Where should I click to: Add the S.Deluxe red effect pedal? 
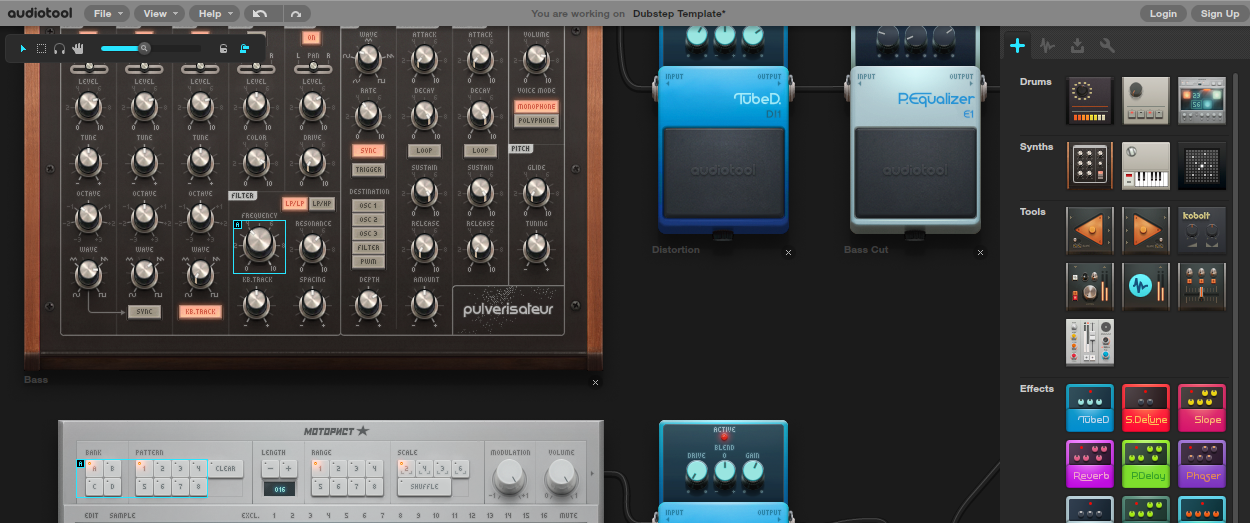(1146, 408)
